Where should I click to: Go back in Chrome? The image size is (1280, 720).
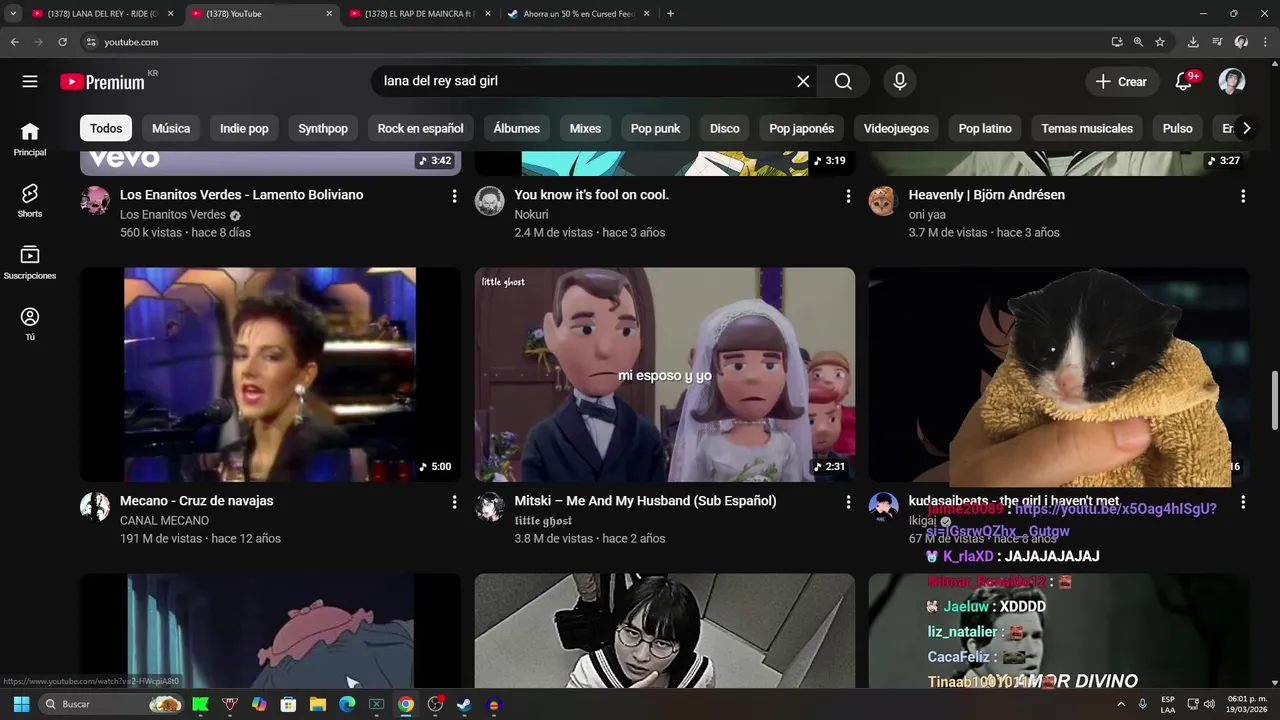[14, 42]
